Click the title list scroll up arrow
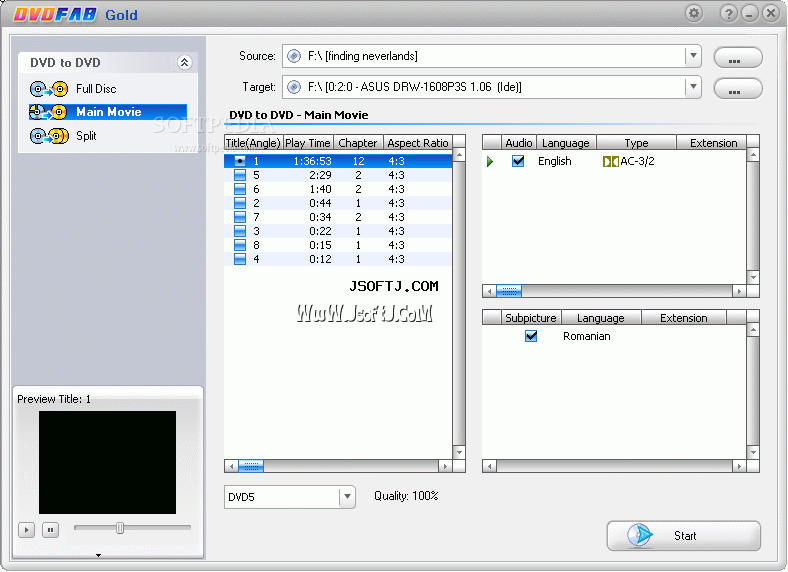 click(459, 155)
